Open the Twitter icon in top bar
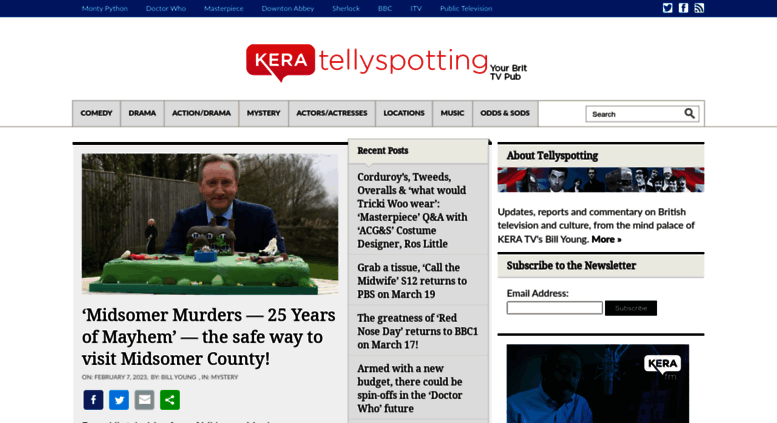Screen dimensions: 777x423 [667, 8]
